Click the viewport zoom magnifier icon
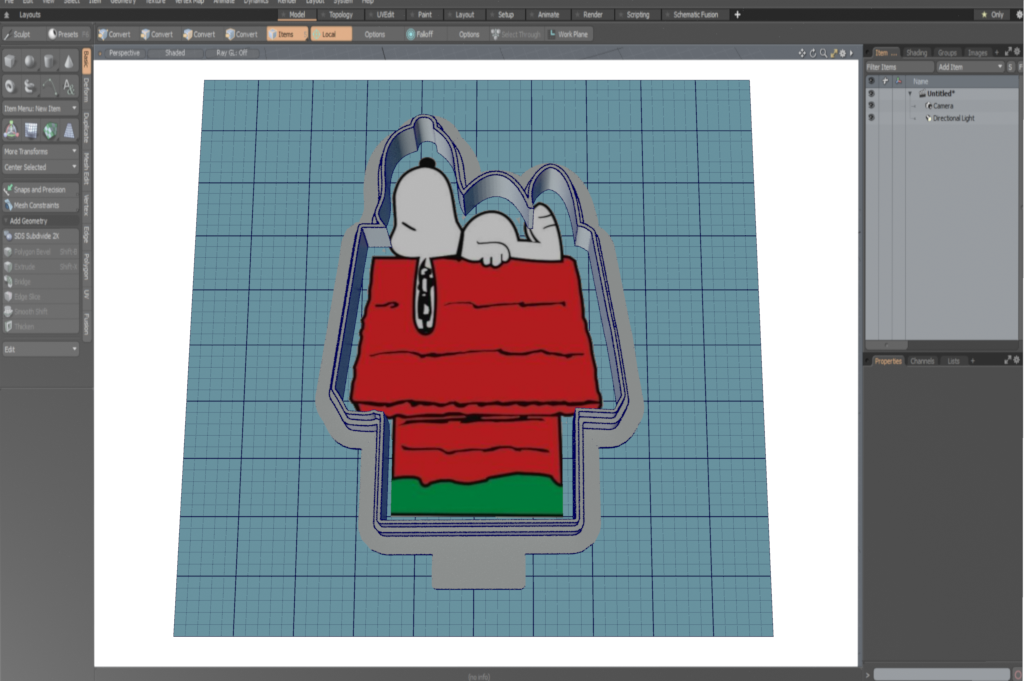The width and height of the screenshot is (1024, 681). pyautogui.click(x=822, y=52)
